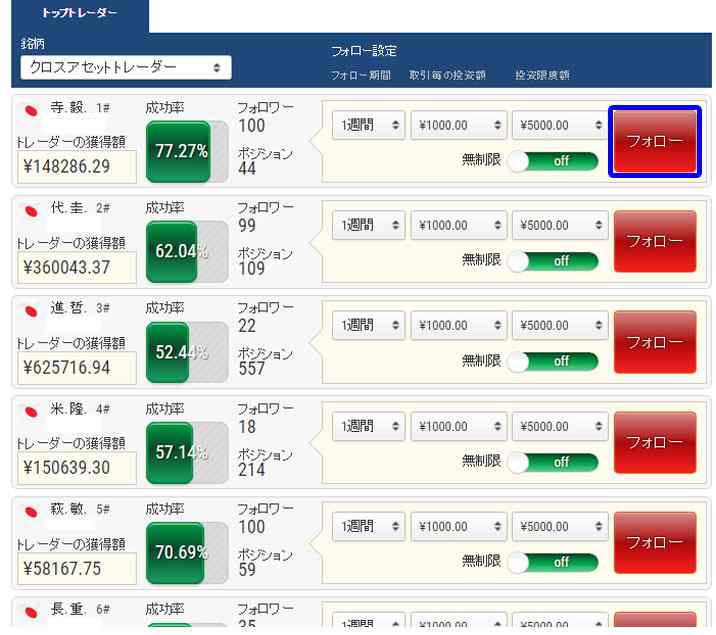Open the ¥5000.00 limit dropdown for trader 3#
Viewport: 716px width, 635px height.
coord(560,325)
